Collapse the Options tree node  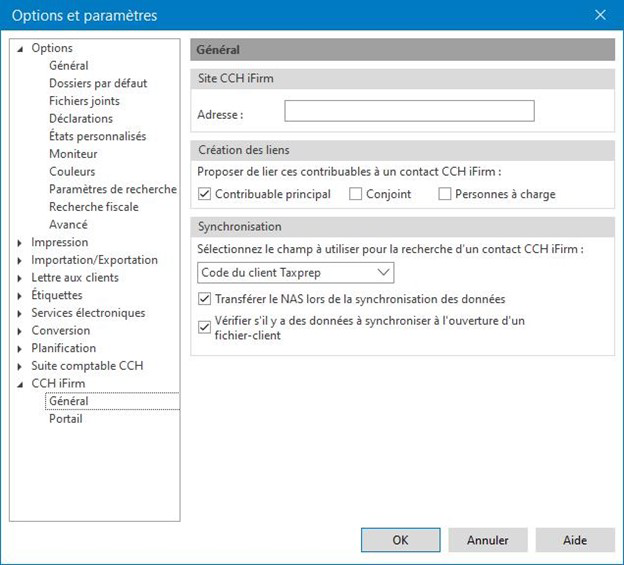click(x=20, y=49)
